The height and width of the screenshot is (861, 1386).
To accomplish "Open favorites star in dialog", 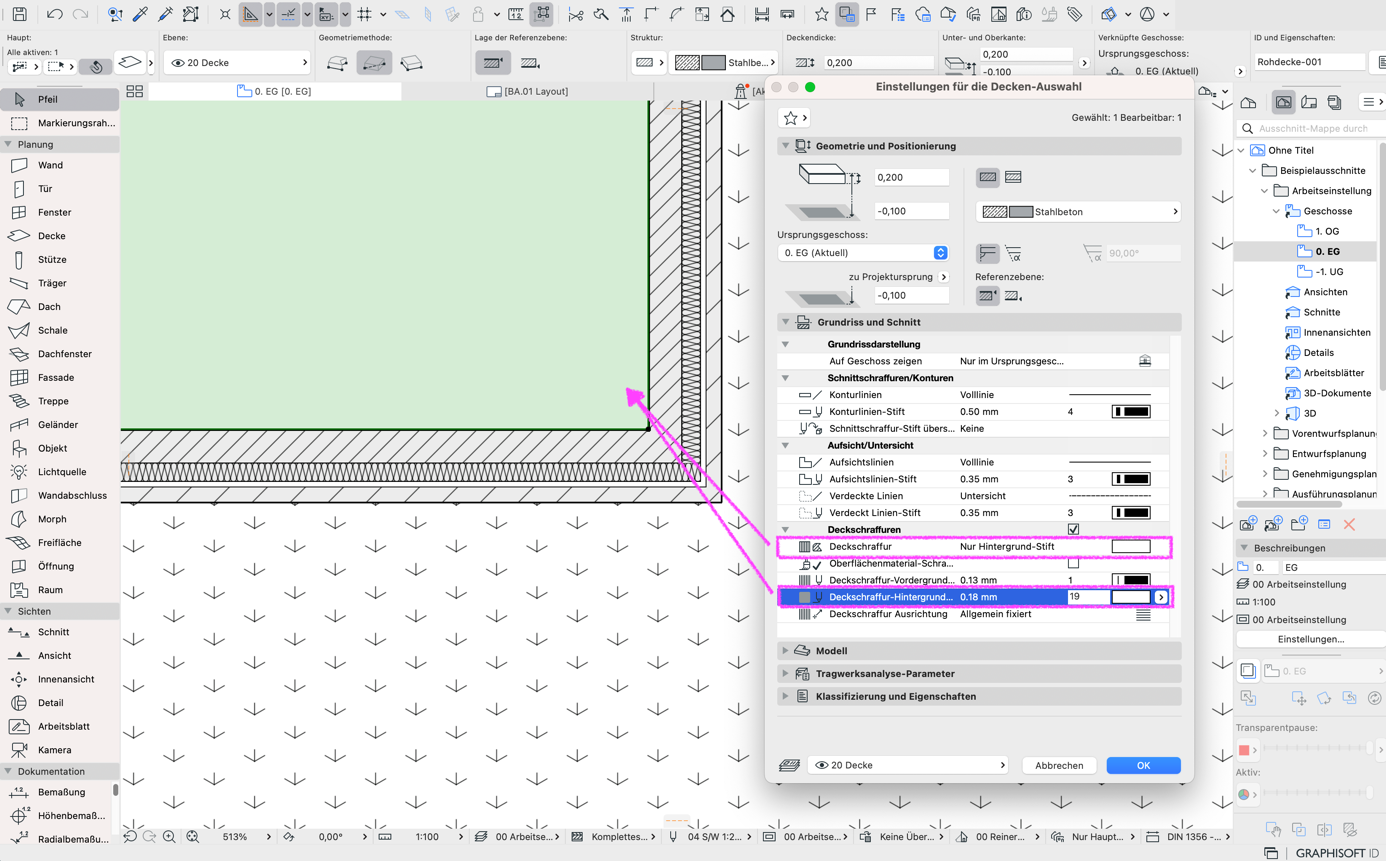I will click(x=794, y=118).
